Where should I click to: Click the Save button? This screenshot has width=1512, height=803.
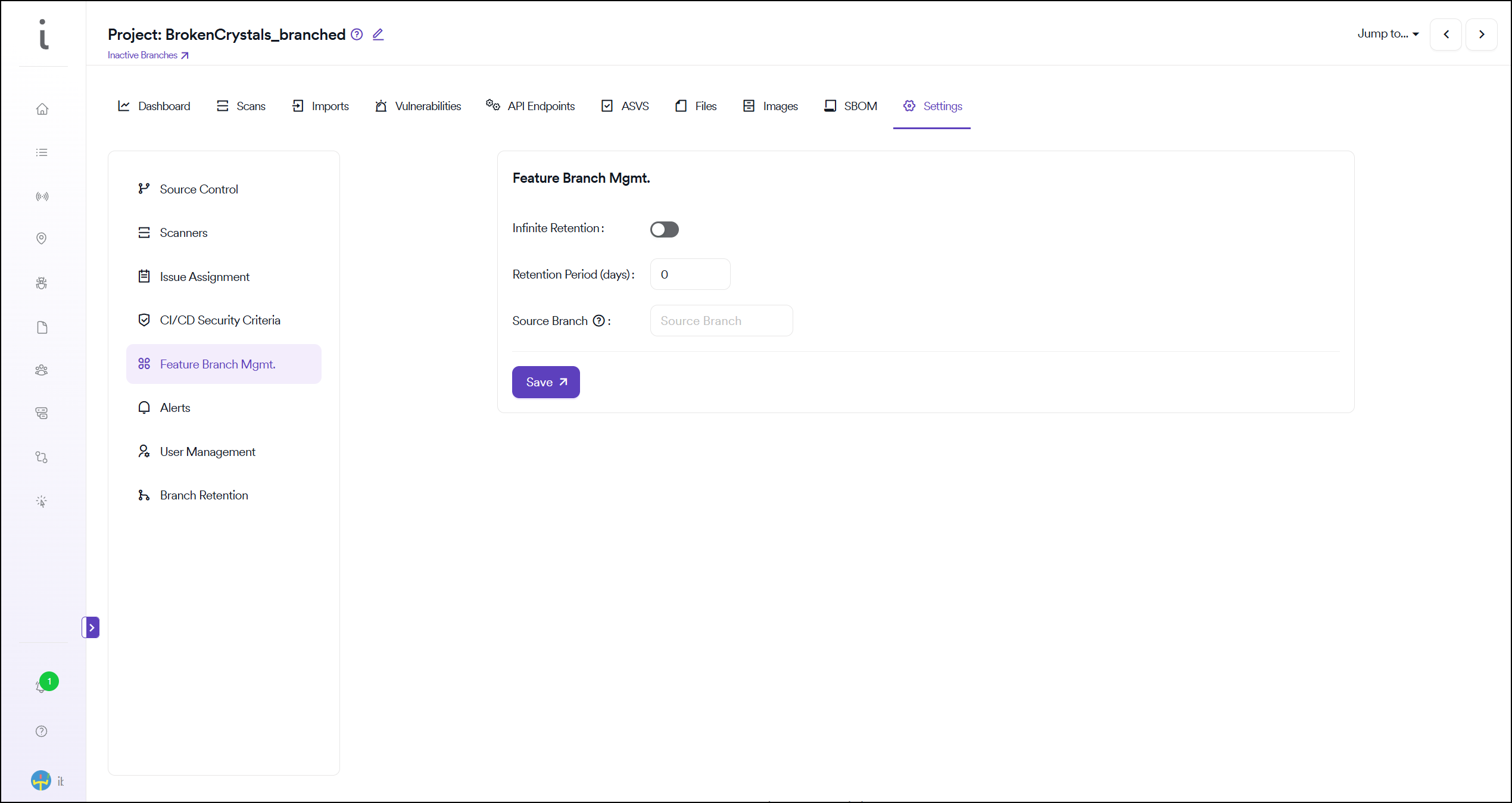546,382
